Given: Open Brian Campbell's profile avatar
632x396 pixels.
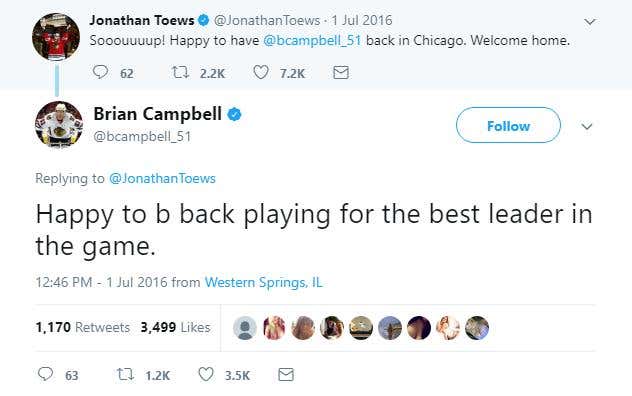Looking at the screenshot, I should [59, 125].
